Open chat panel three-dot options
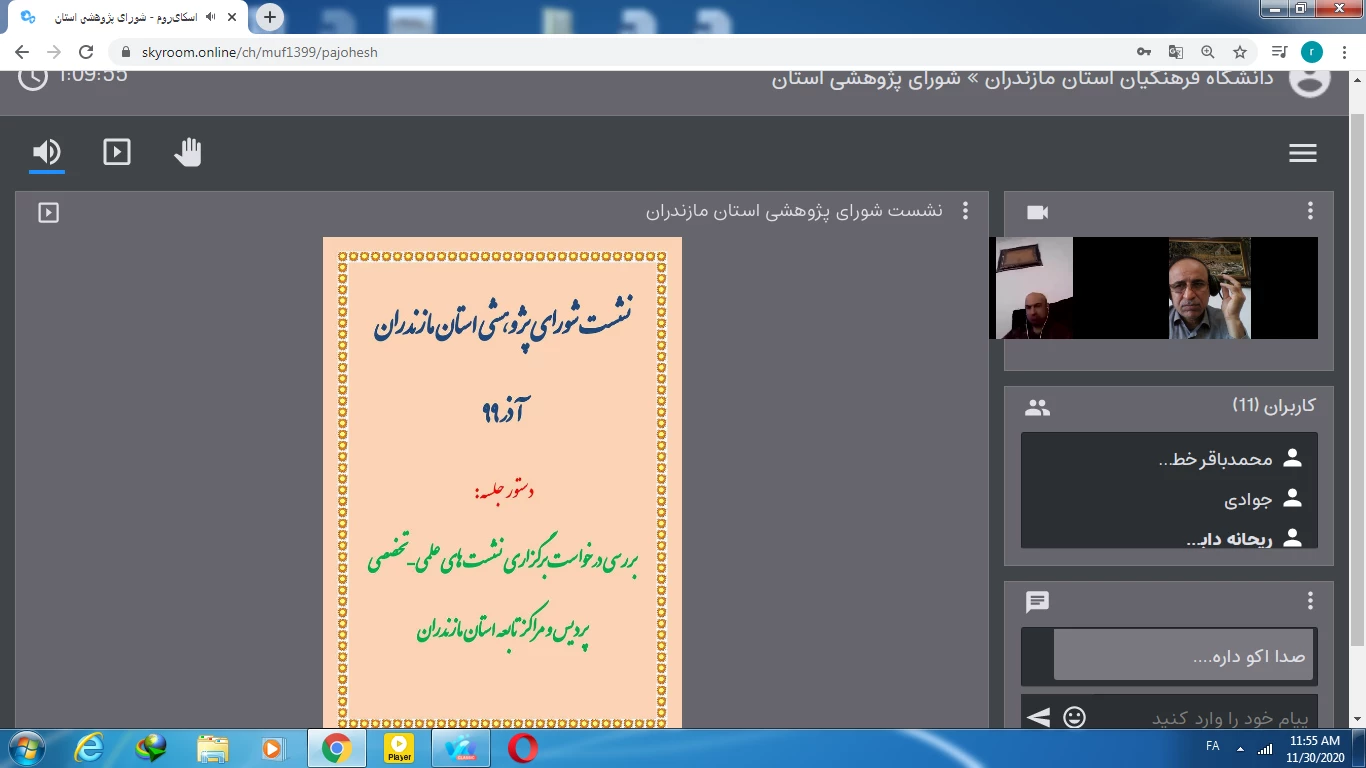 1310,601
